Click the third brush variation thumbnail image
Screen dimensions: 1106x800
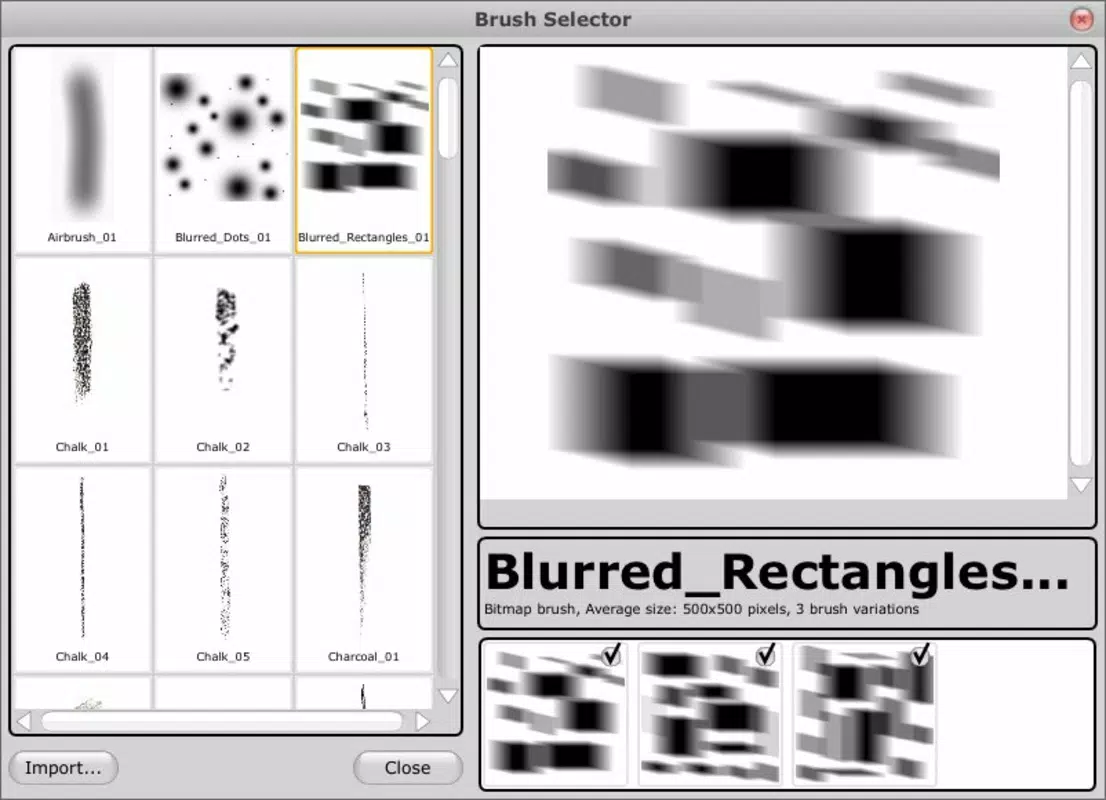(x=864, y=713)
